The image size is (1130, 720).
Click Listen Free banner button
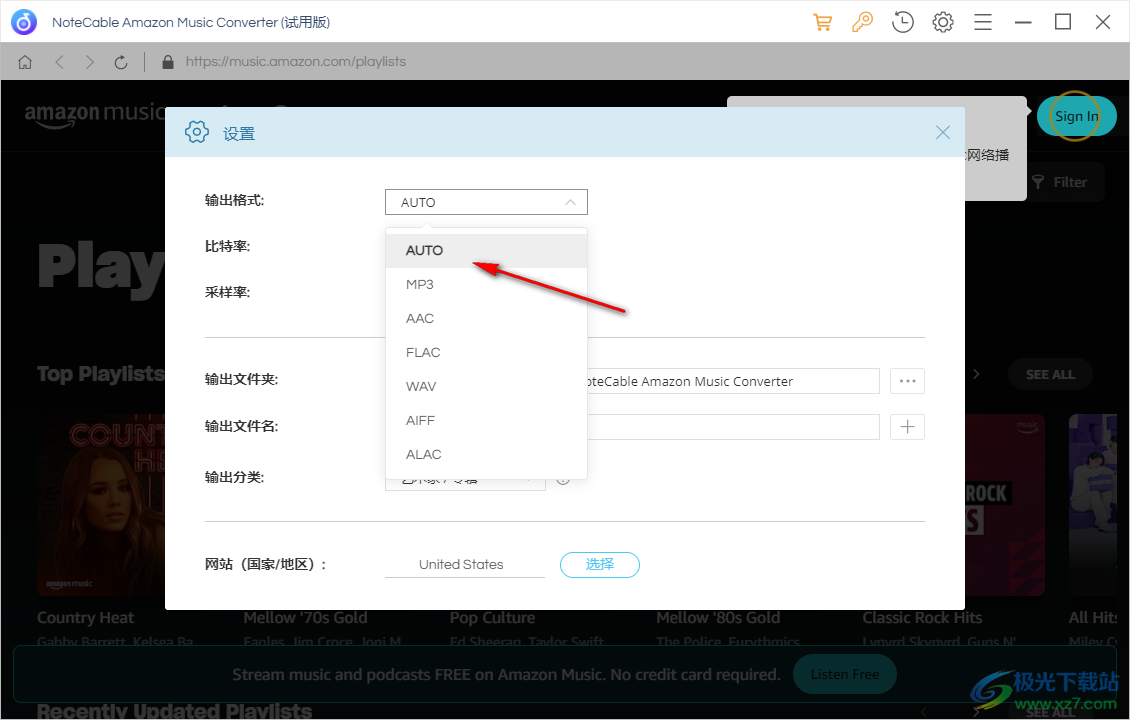click(x=845, y=675)
